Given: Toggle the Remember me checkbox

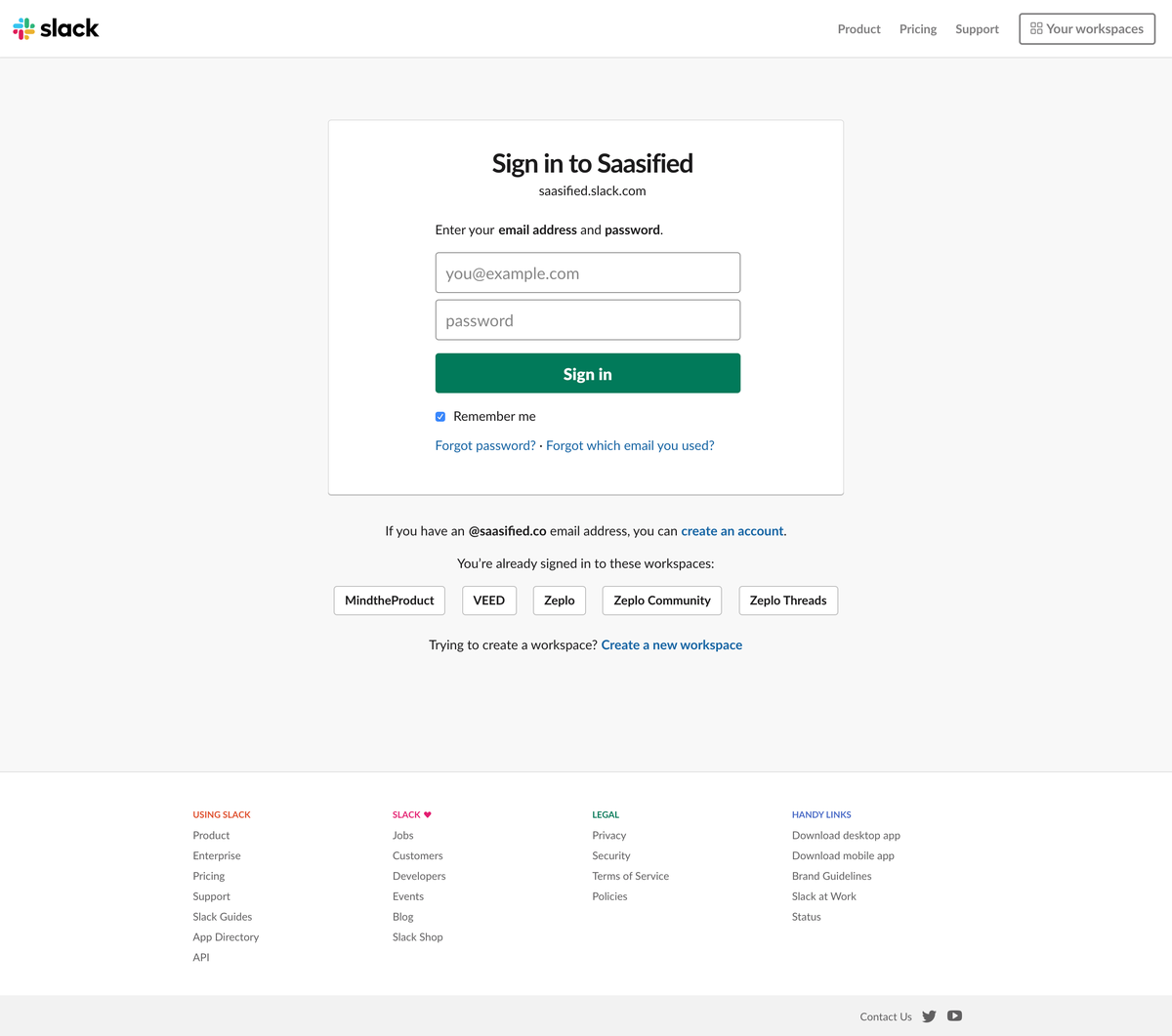Looking at the screenshot, I should [x=440, y=417].
